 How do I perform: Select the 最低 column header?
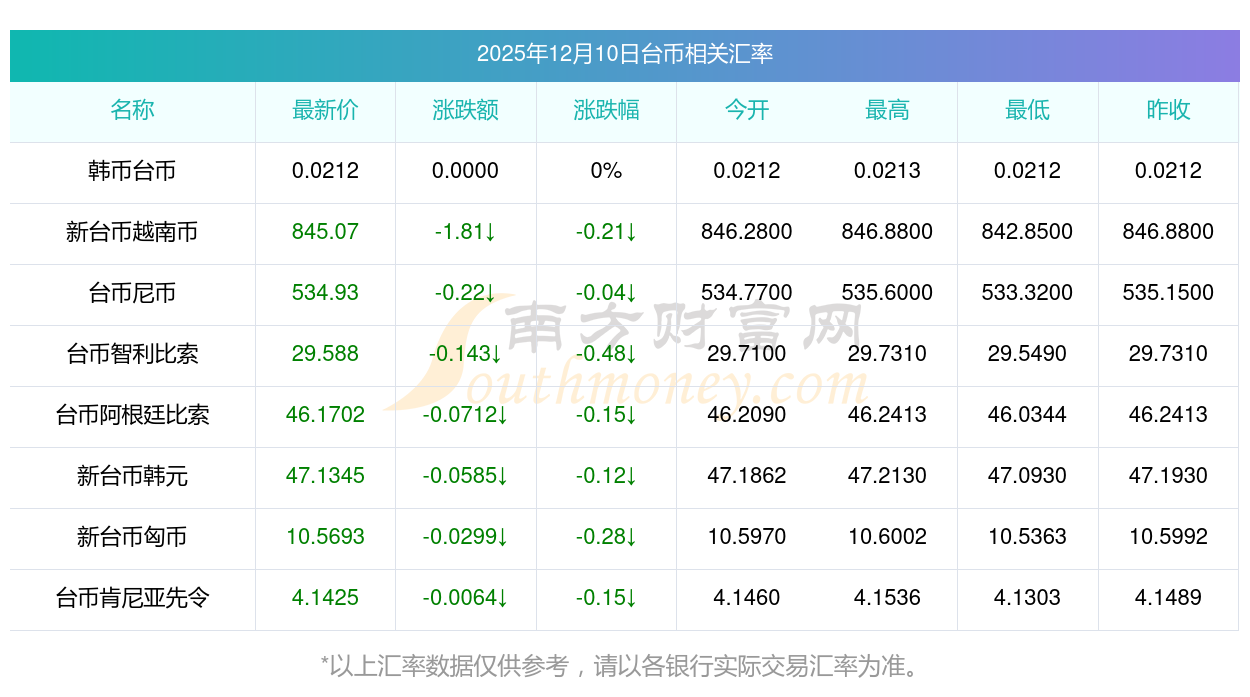1027,110
